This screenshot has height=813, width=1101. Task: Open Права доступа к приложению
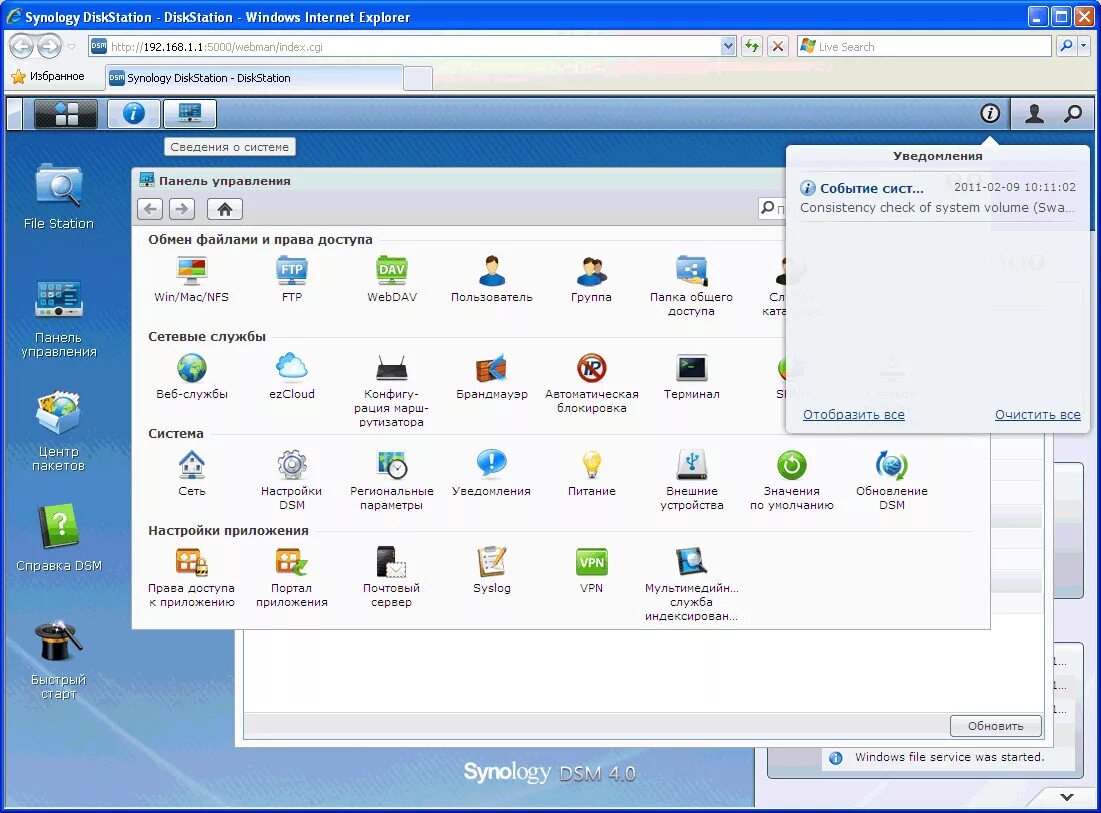pyautogui.click(x=192, y=576)
